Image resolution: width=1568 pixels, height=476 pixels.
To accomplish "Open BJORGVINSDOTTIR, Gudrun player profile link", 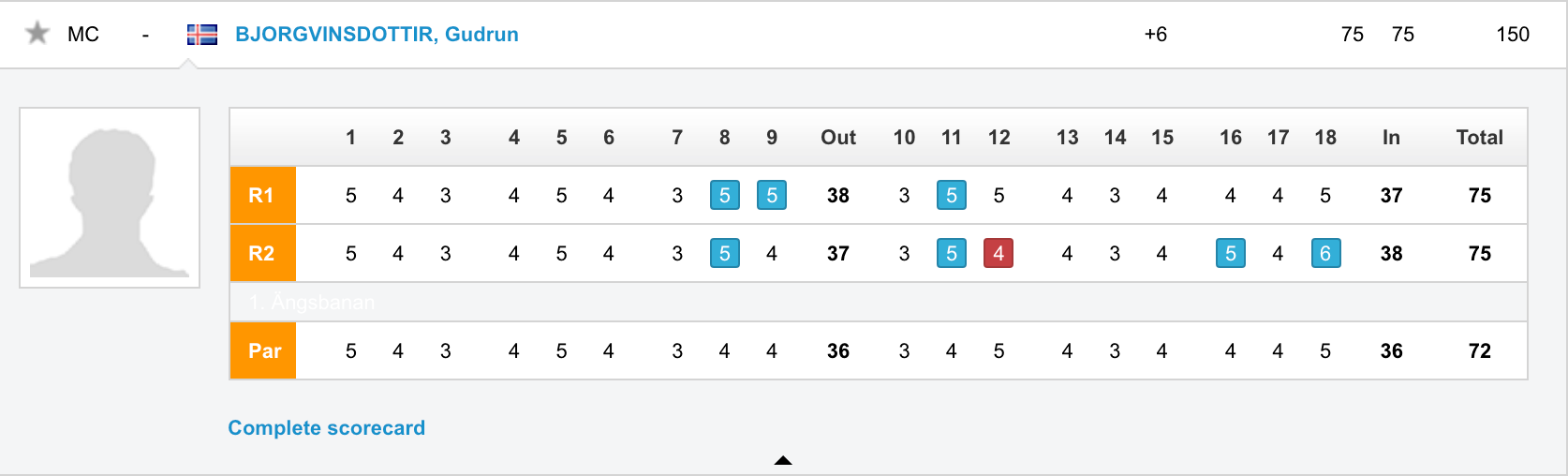I will click(377, 34).
